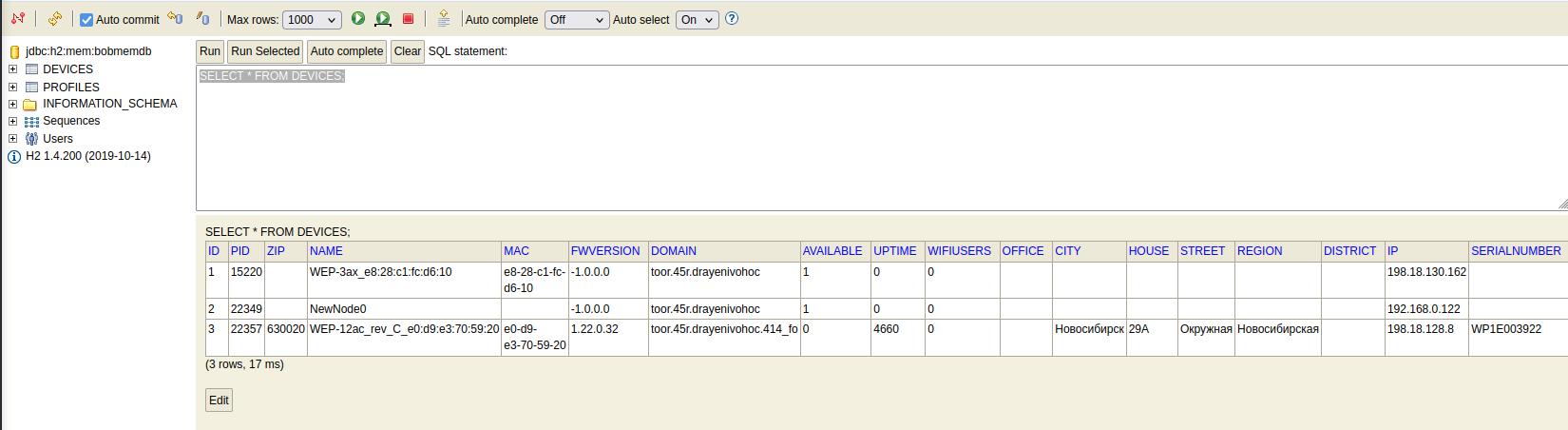Click the red Stop icon

click(408, 18)
